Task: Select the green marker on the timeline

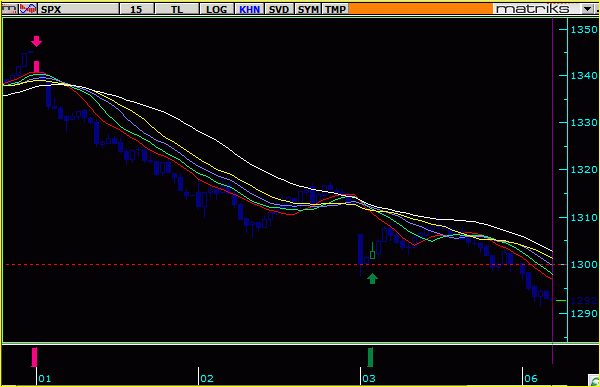Action: 370,357
